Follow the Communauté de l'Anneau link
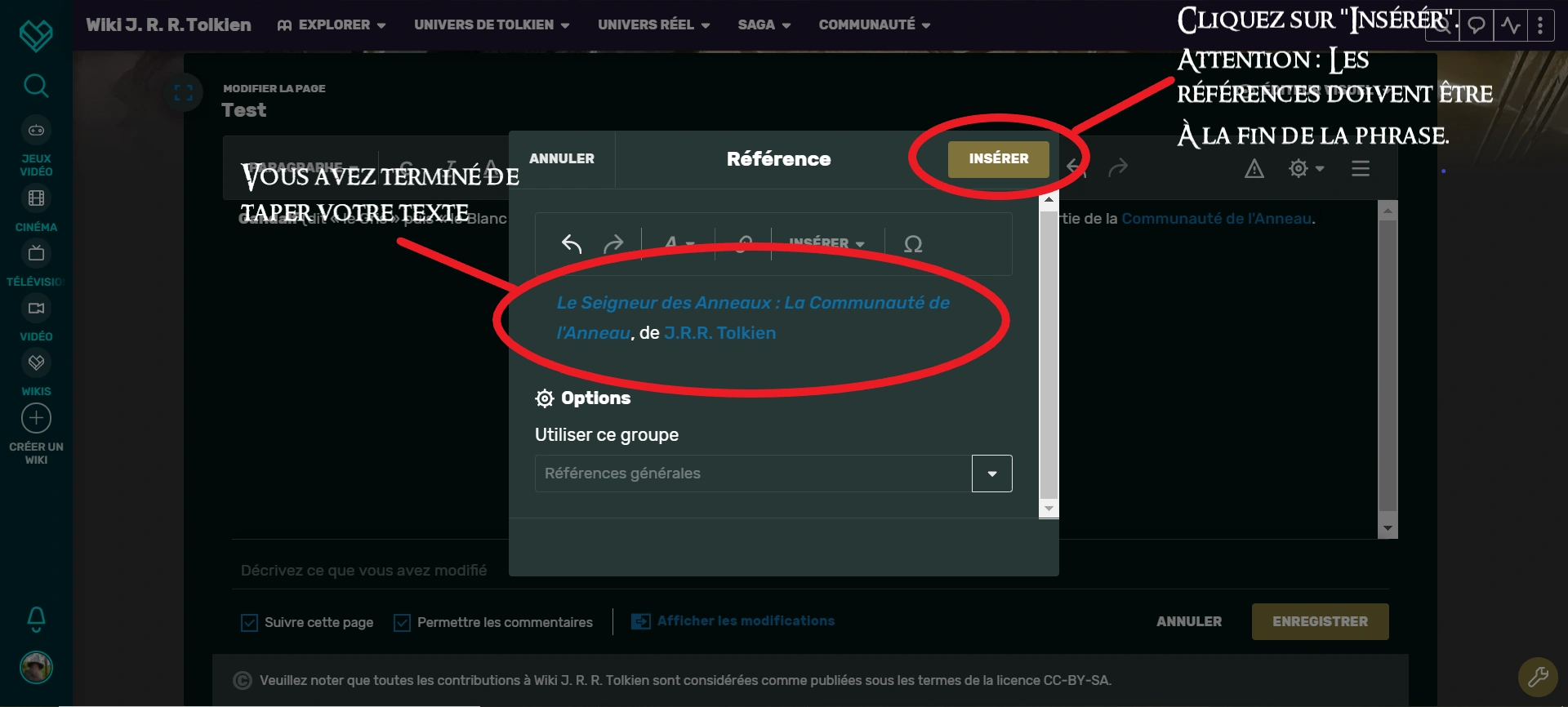Viewport: 1568px width, 707px height. tap(1217, 219)
